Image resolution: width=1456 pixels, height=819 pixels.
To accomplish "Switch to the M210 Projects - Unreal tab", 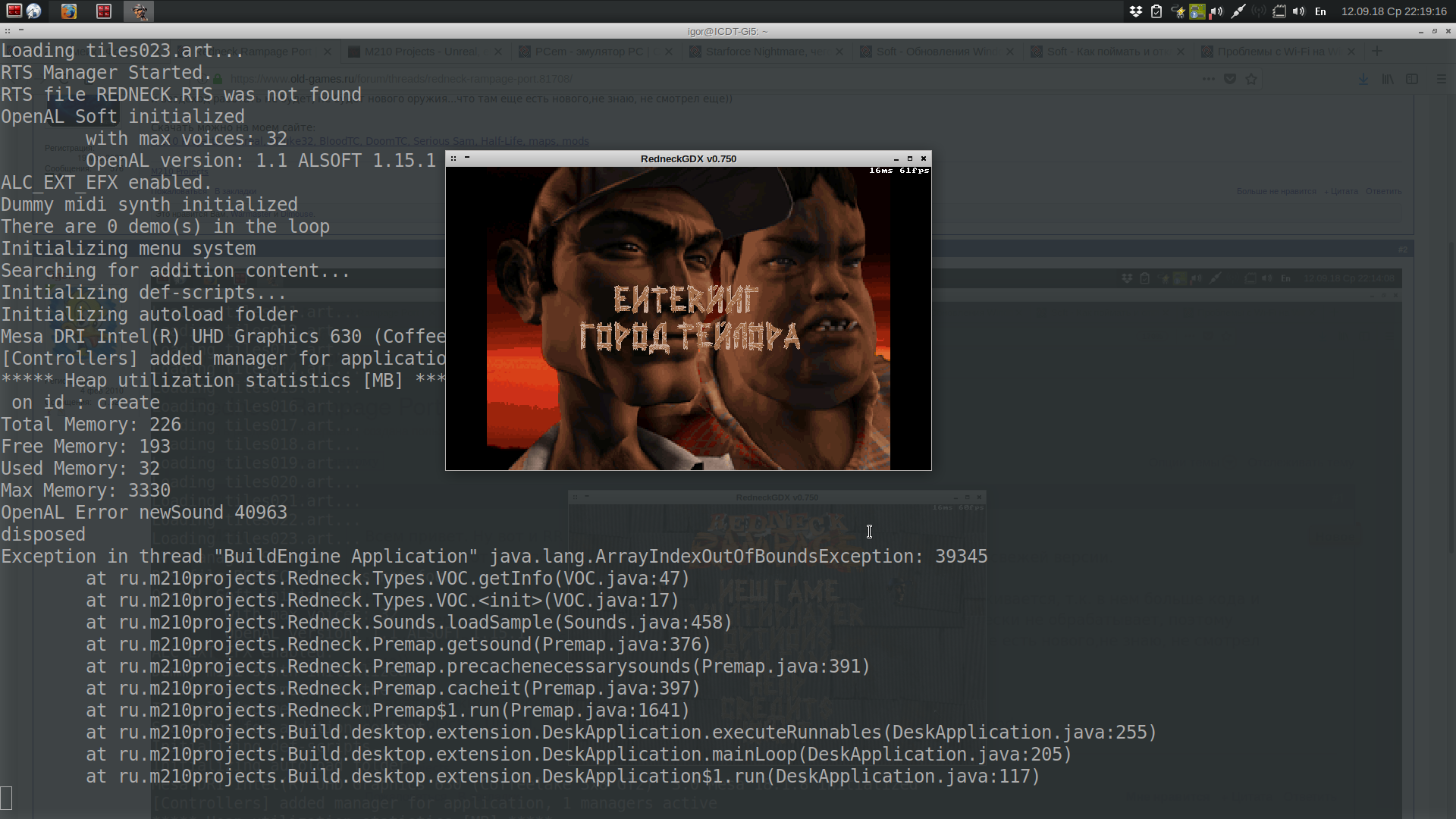I will click(421, 52).
